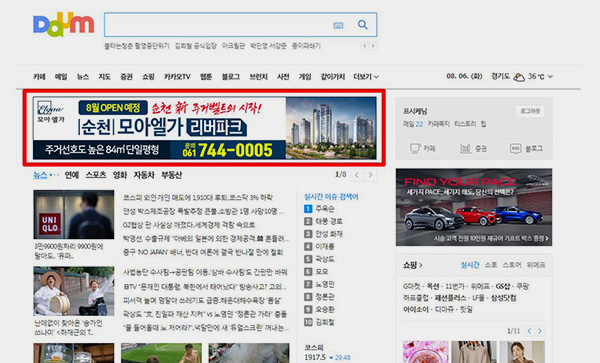Open the Jaguar Find Your Pace ad
The height and width of the screenshot is (363, 600).
474,207
